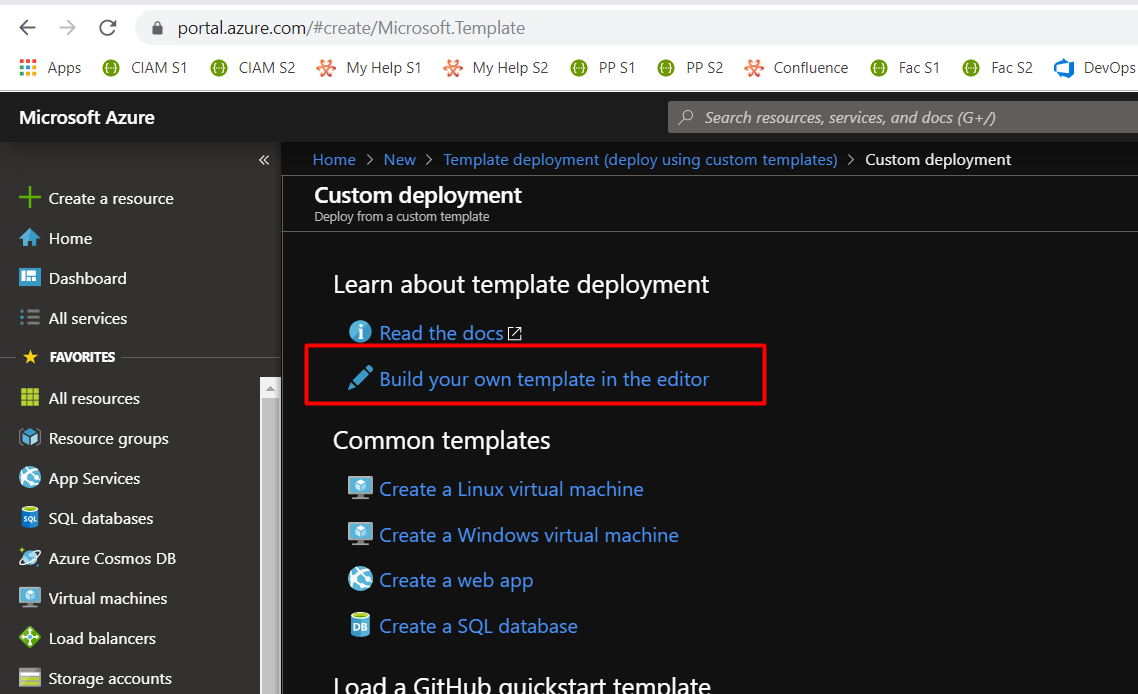Viewport: 1138px width, 694px height.
Task: Go to New breadcrumb link
Action: coord(400,160)
